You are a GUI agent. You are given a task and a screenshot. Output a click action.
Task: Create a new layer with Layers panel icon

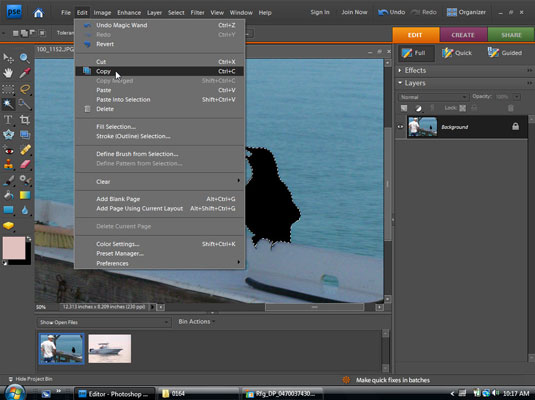point(404,108)
